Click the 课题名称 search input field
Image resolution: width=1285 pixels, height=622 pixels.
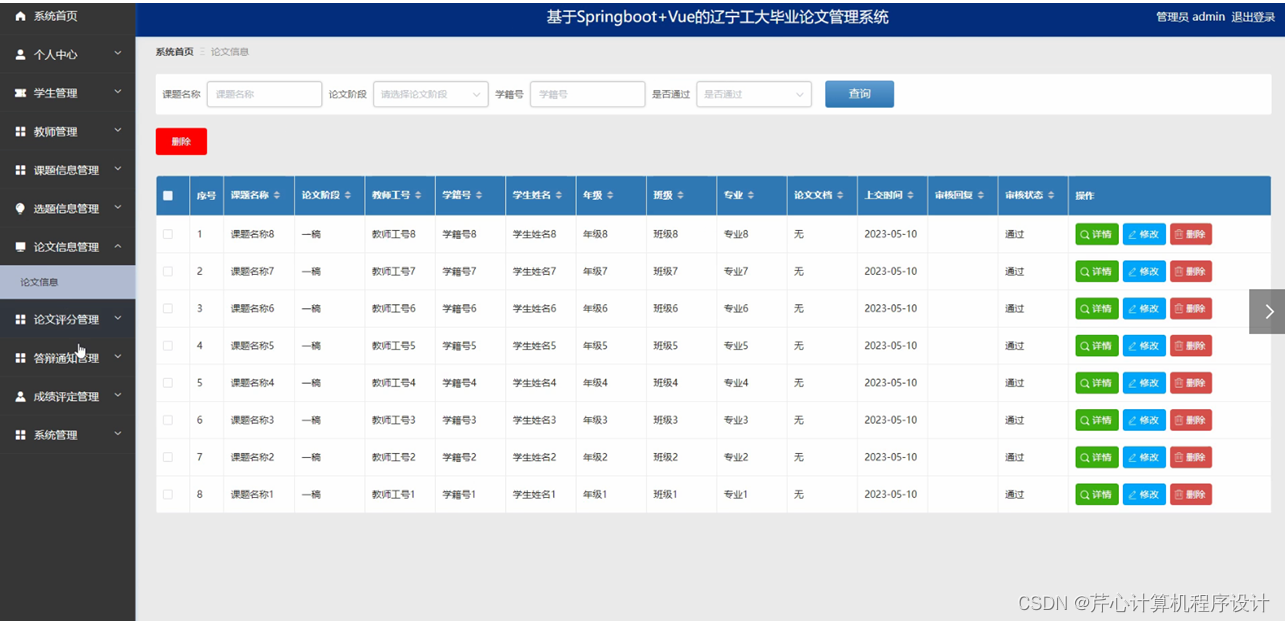264,94
